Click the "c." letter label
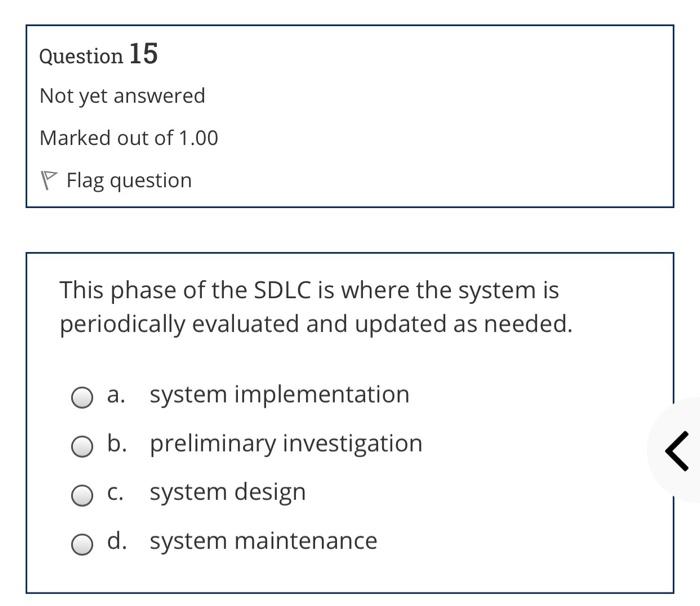Viewport: 700px width, 606px height. click(116, 492)
